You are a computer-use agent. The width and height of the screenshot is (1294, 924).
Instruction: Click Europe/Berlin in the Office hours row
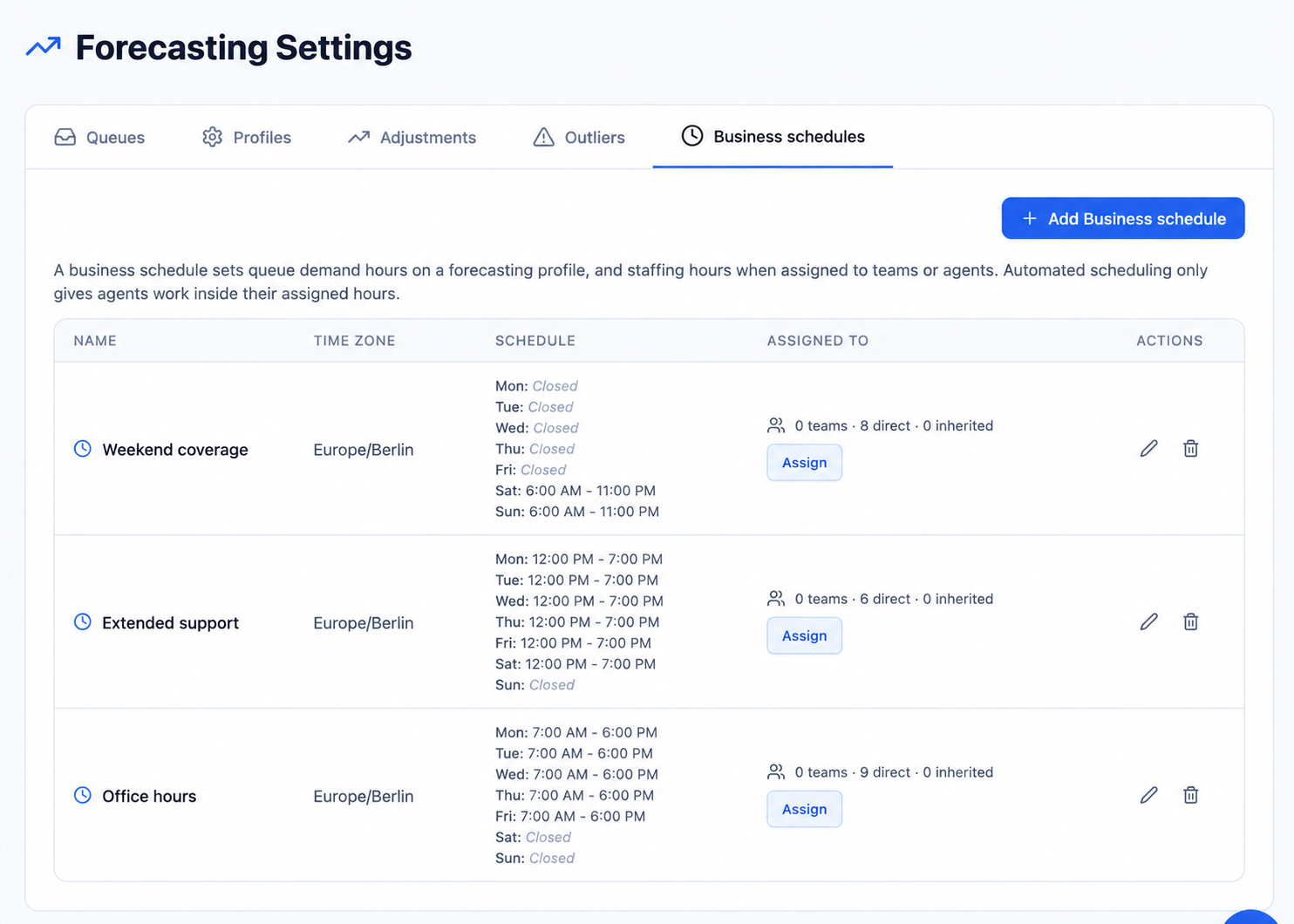coord(364,797)
